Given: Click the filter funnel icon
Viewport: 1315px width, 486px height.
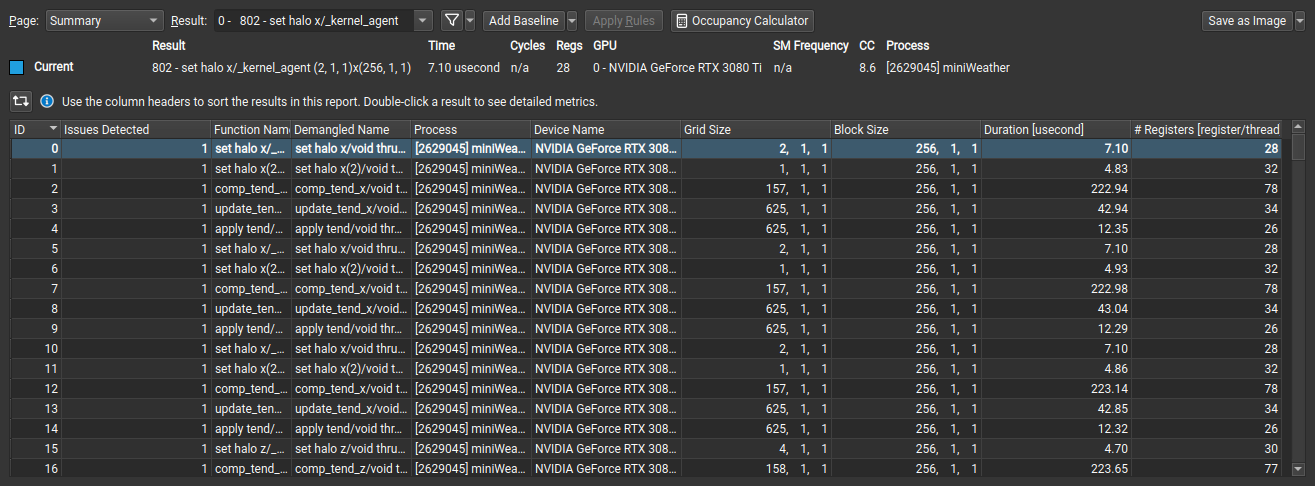Looking at the screenshot, I should tap(451, 20).
